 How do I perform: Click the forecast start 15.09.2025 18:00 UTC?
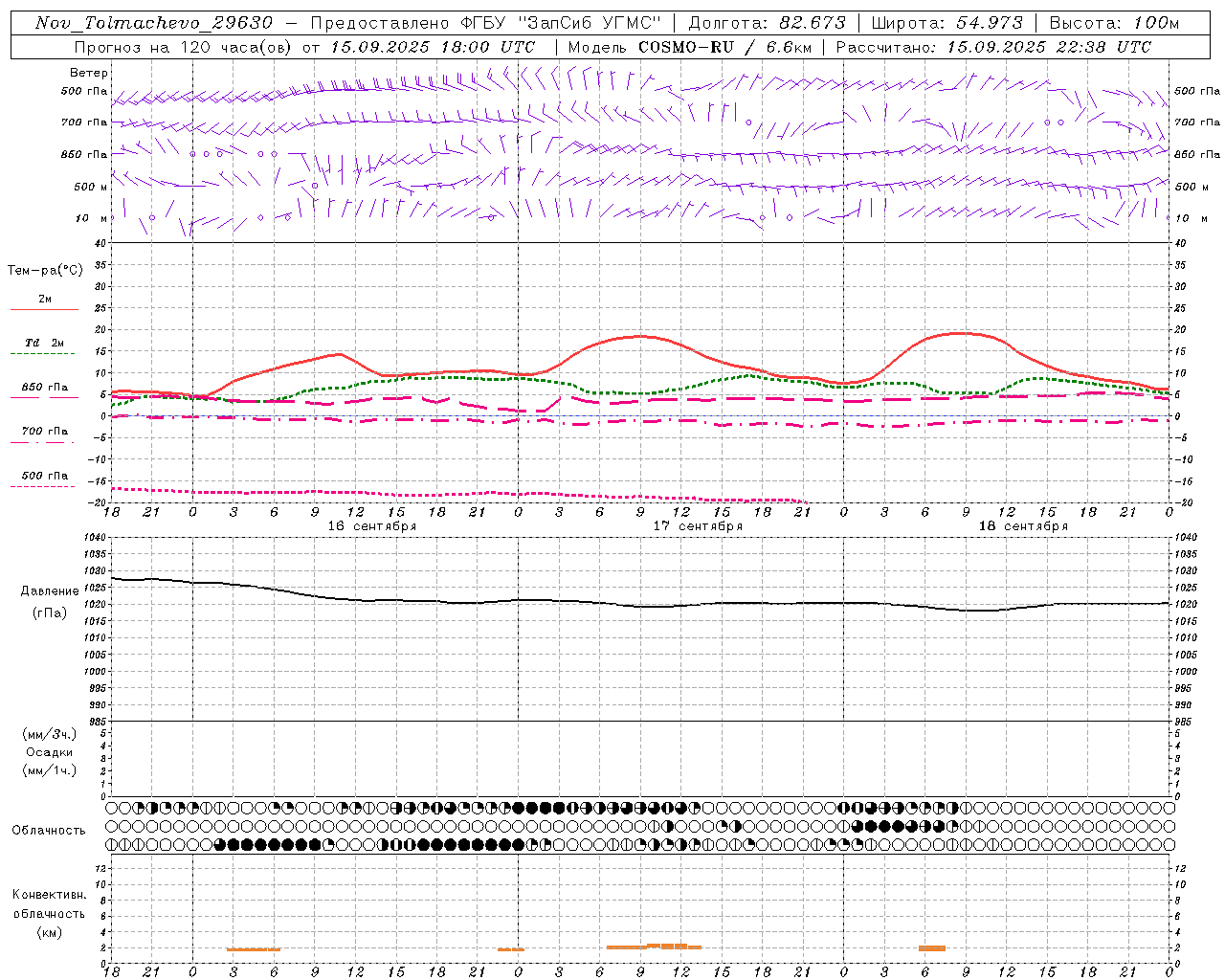click(433, 47)
